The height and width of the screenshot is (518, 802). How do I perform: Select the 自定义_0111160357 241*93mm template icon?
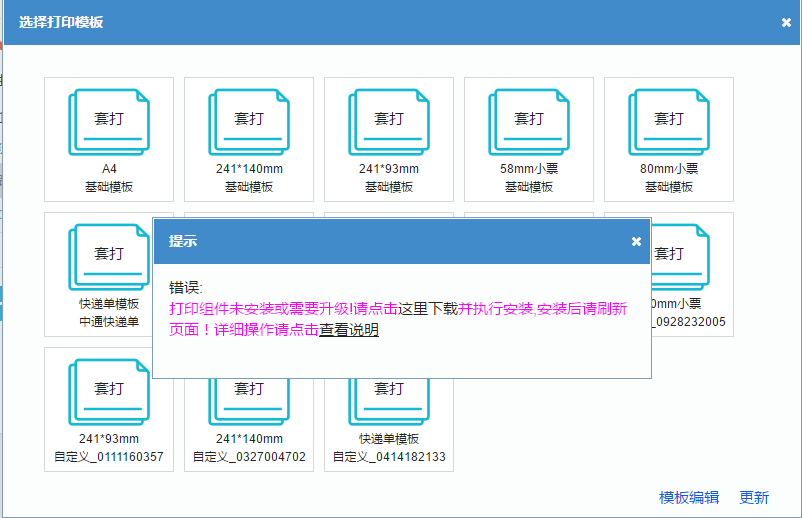point(109,392)
